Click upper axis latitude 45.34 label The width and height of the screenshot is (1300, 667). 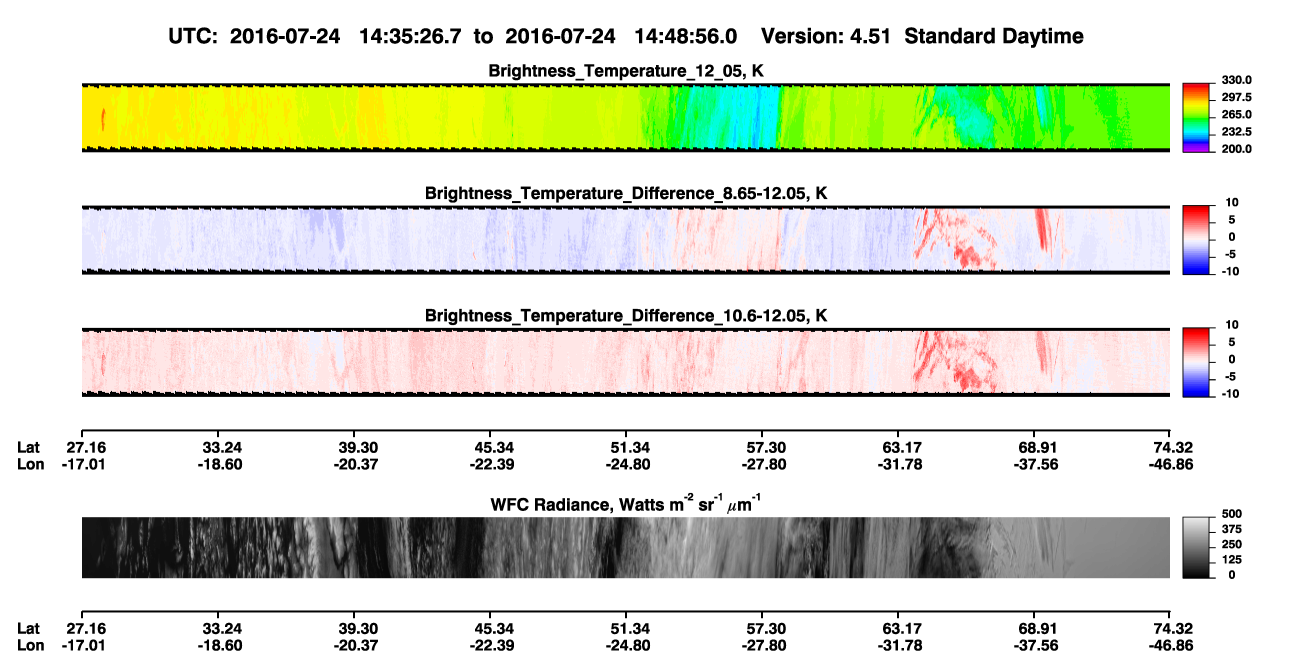pos(492,447)
